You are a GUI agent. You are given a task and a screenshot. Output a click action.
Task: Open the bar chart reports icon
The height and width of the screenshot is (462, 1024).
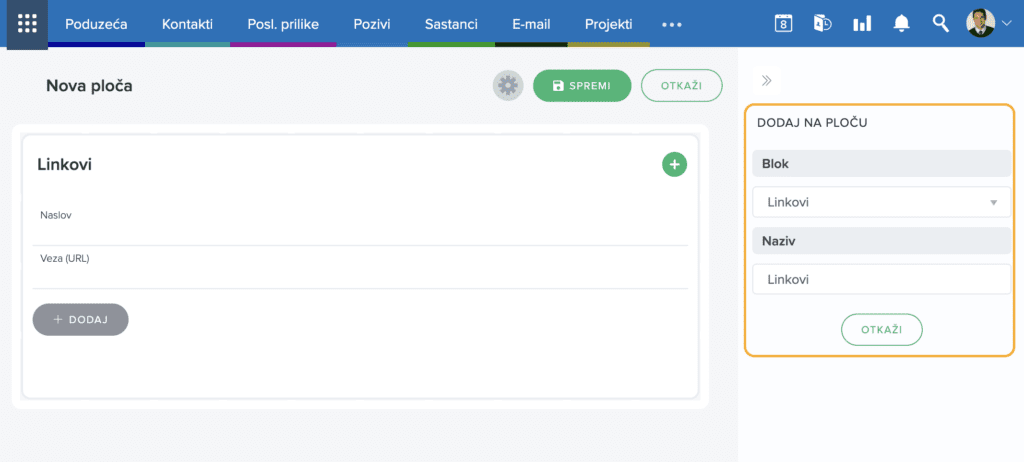coord(861,23)
